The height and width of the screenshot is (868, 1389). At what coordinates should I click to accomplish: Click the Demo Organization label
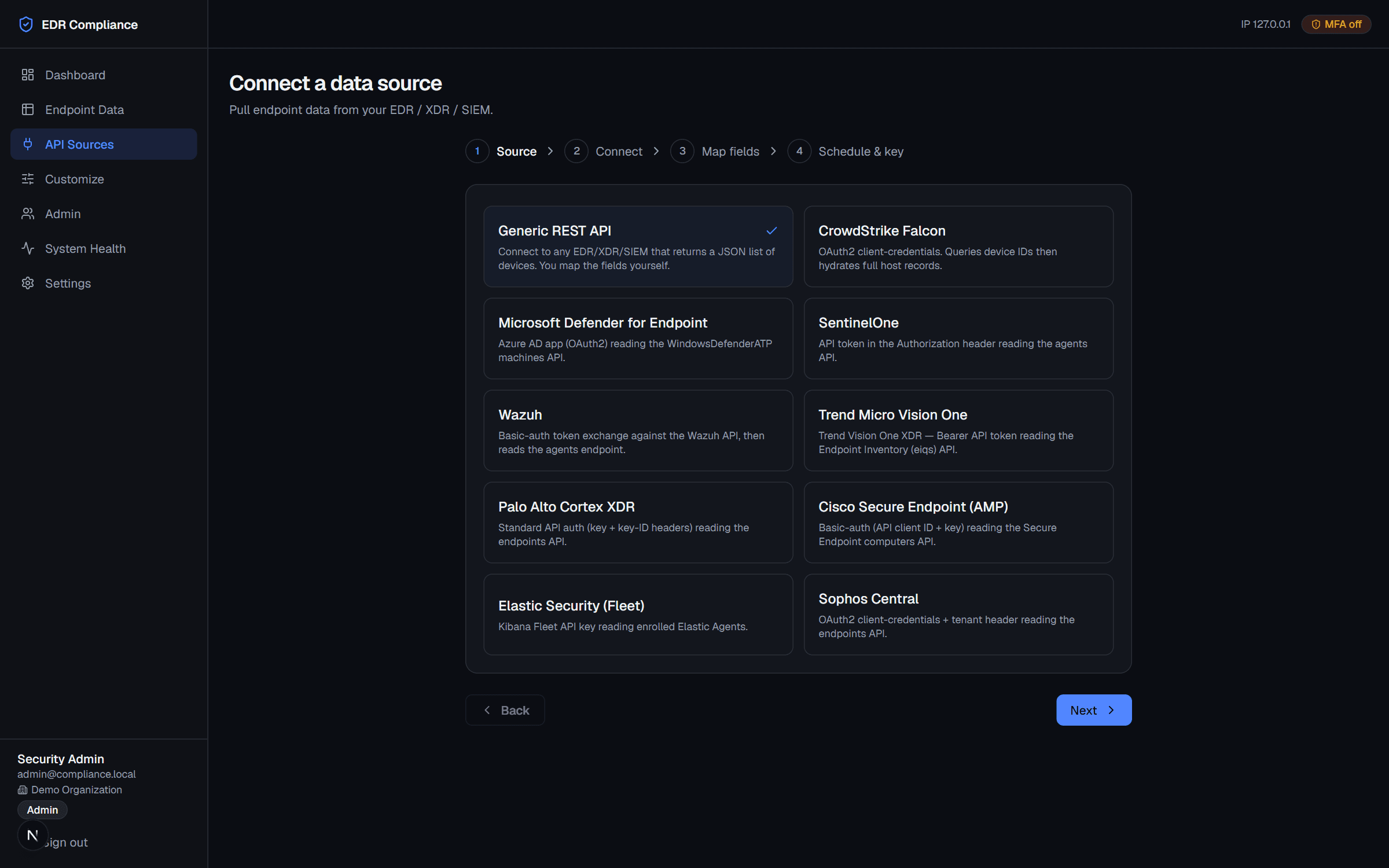click(x=76, y=790)
